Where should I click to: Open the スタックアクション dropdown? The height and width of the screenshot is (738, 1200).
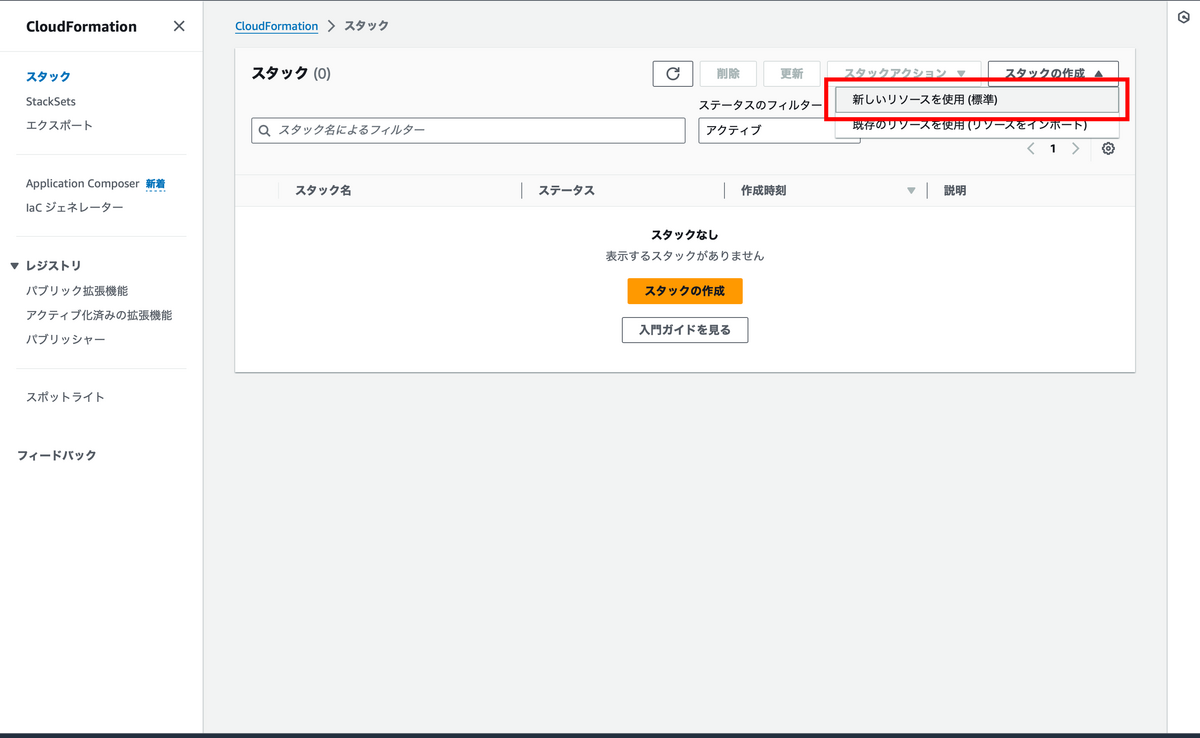[904, 74]
